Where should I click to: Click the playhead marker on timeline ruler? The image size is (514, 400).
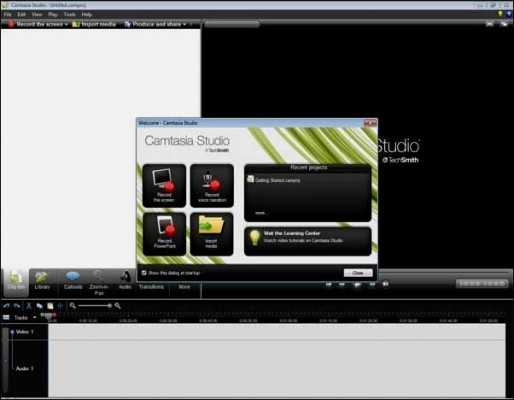[x=49, y=316]
